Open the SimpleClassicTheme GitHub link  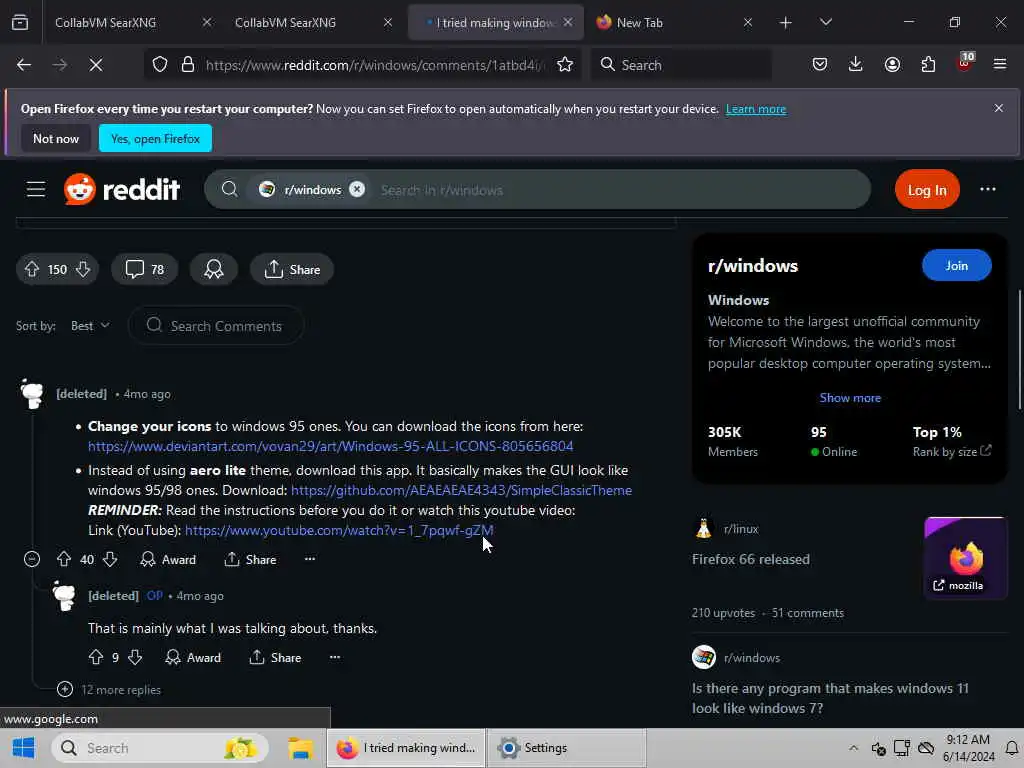[x=461, y=490]
